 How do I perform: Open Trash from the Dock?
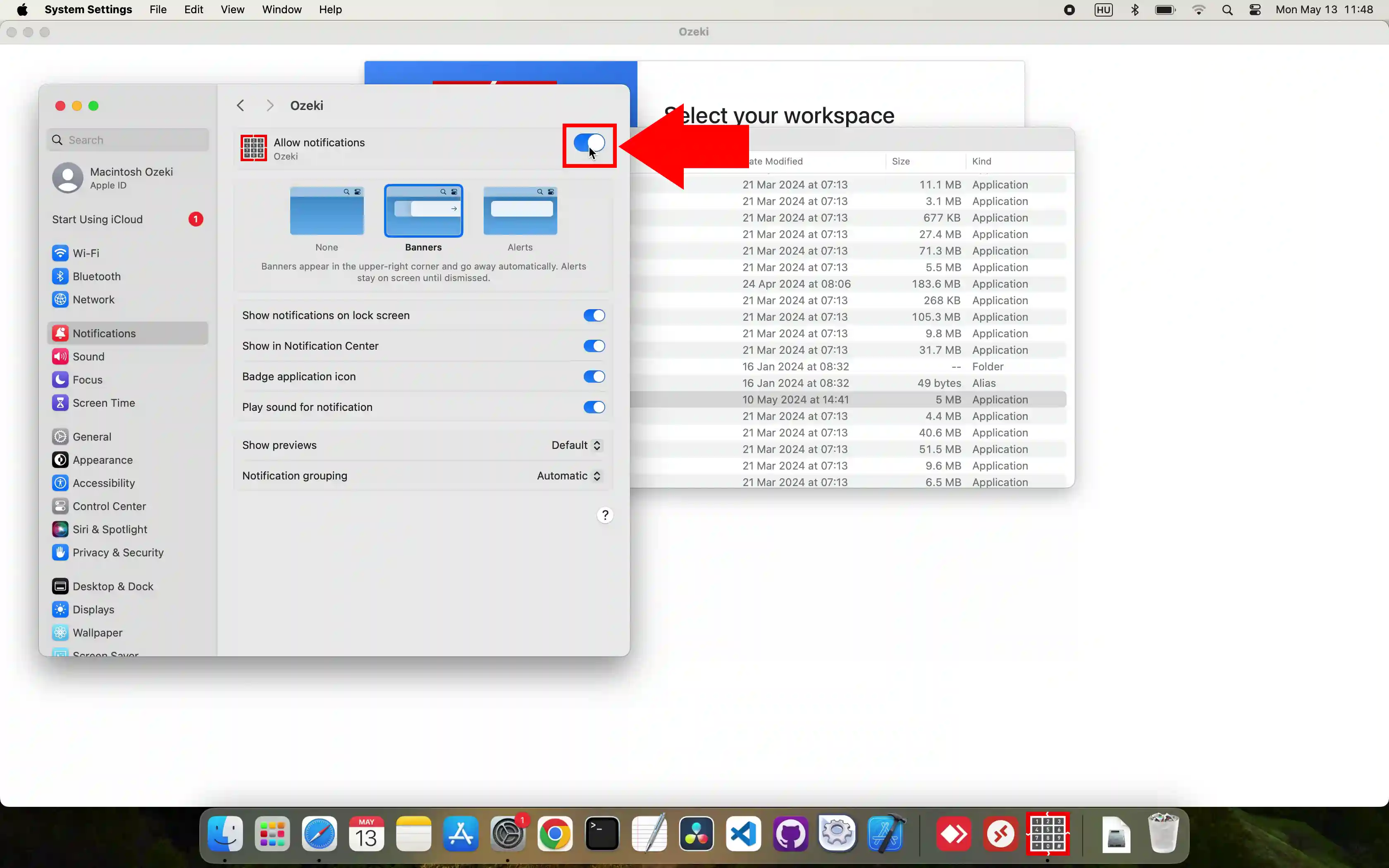click(1163, 834)
